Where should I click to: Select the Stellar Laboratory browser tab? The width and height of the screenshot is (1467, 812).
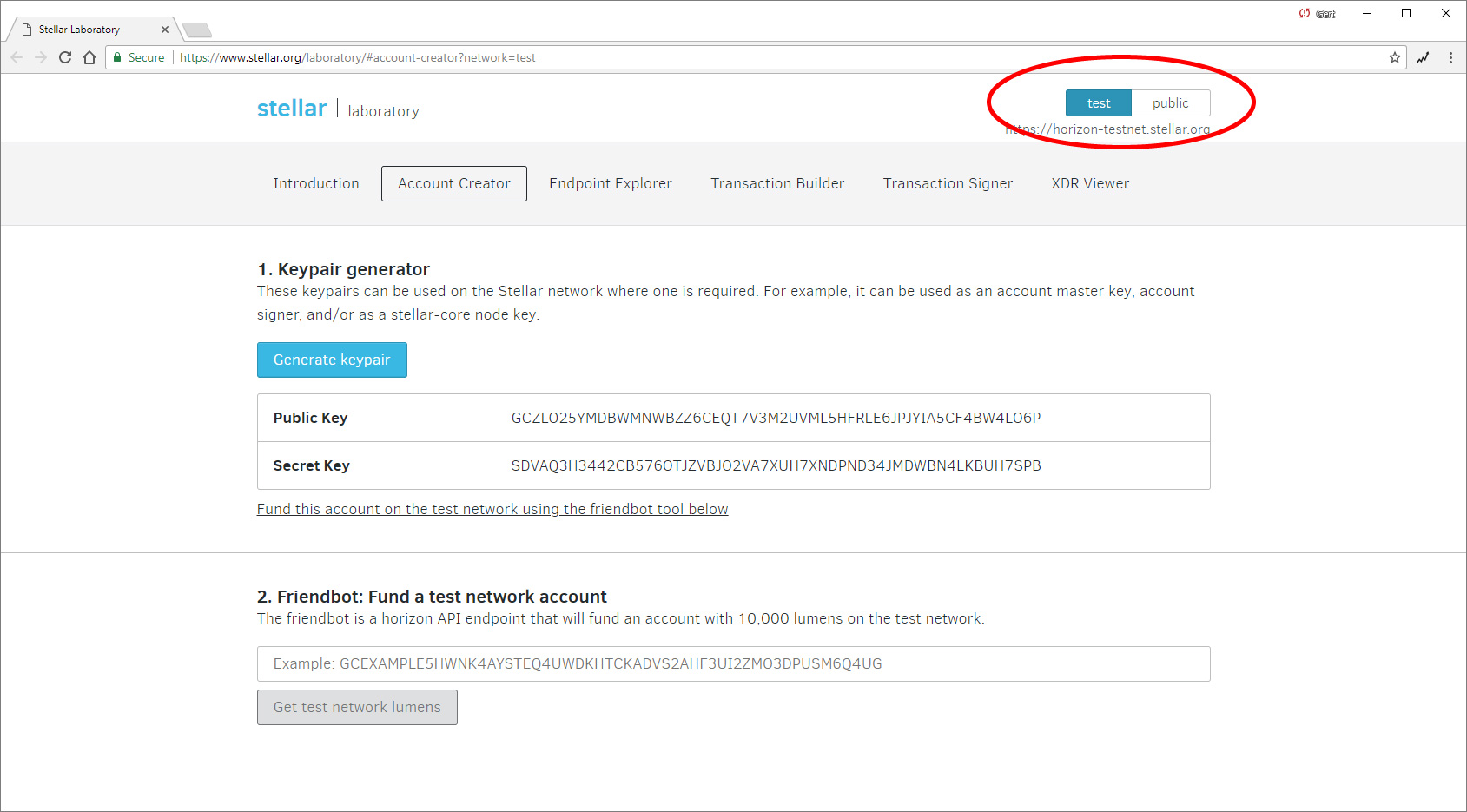click(x=92, y=30)
